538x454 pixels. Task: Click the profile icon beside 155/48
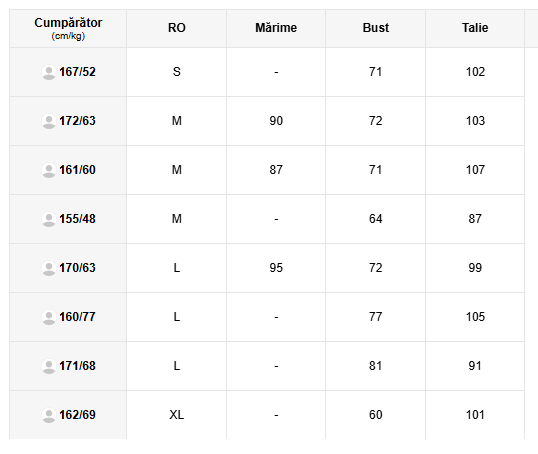[49, 219]
